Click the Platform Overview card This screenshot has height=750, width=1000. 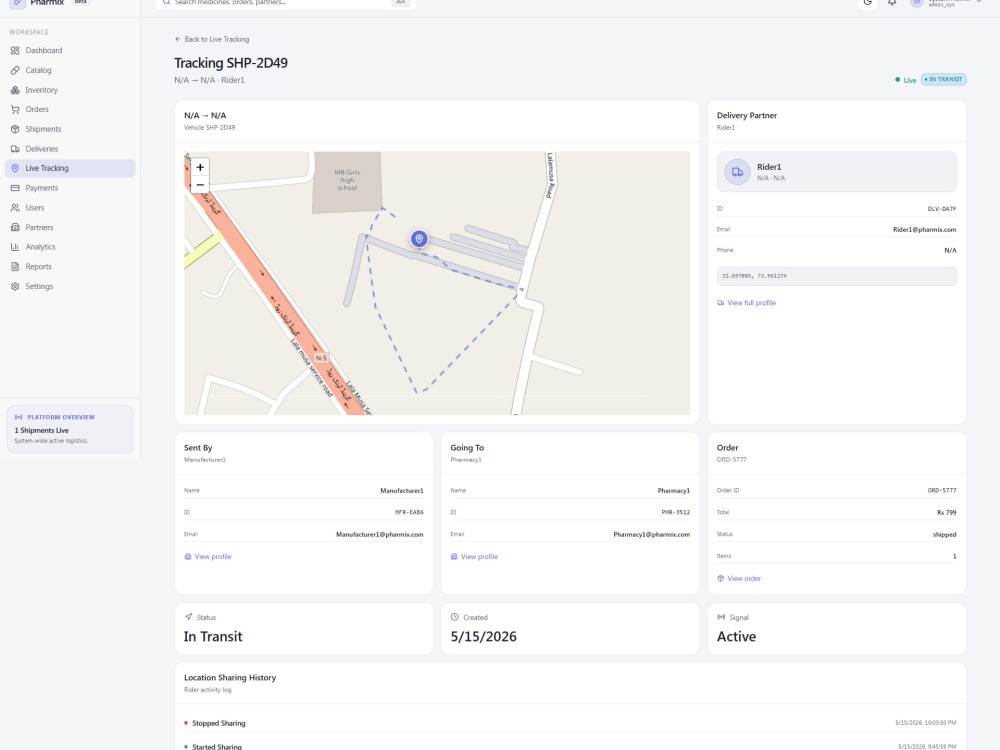click(x=70, y=429)
